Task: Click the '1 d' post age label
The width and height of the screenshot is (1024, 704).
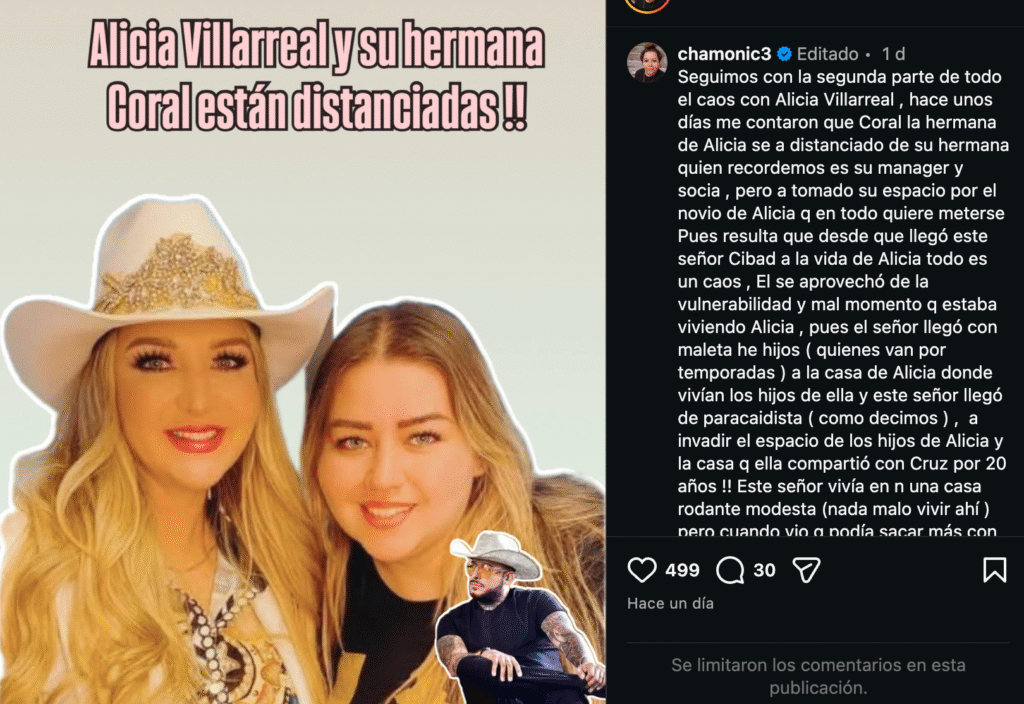Action: coord(893,54)
